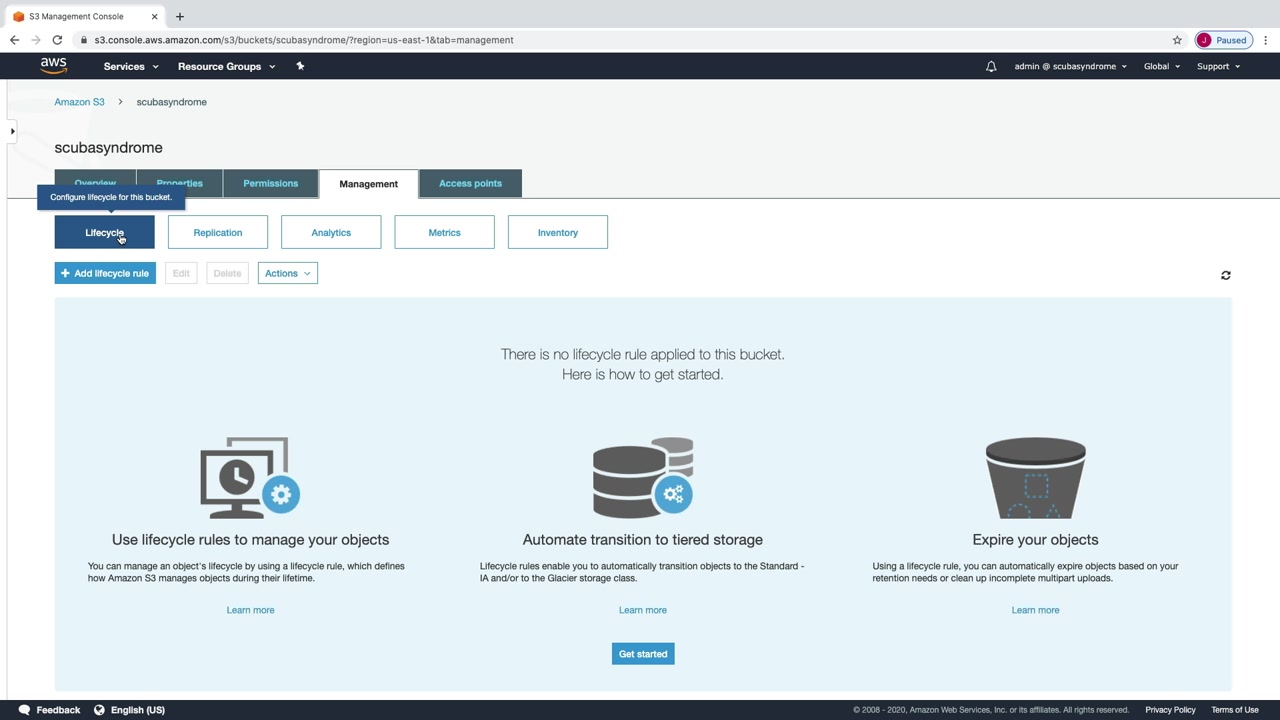Click the browser address bar URL
Viewport: 1280px width, 720px height.
tap(304, 40)
